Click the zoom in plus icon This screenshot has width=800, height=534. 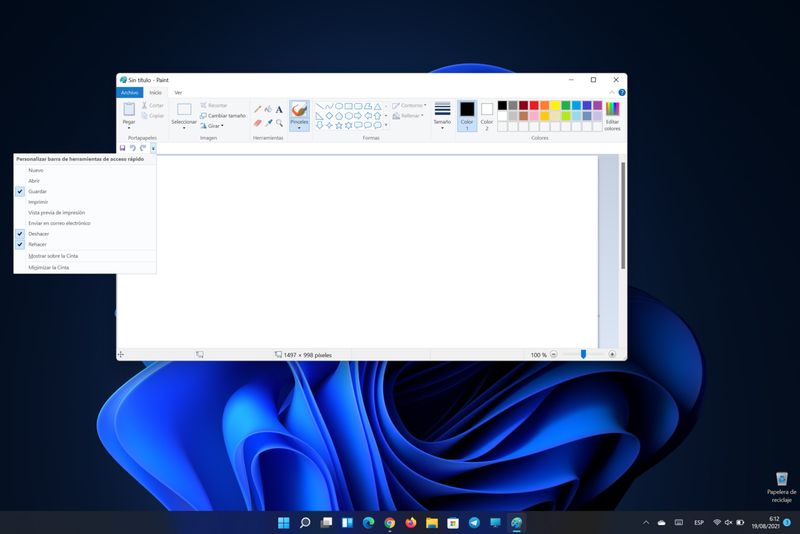pyautogui.click(x=612, y=354)
